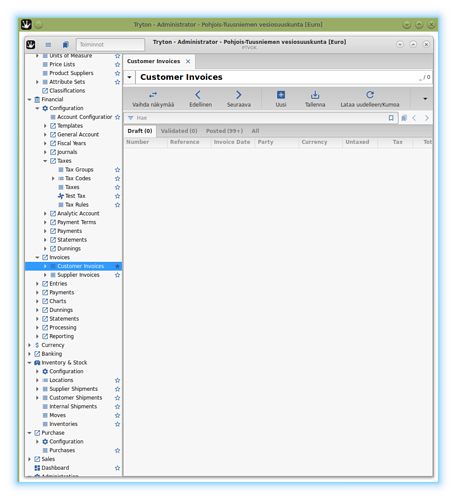Click the Tryton logo in header
This screenshot has height=500, width=456.
[x=31, y=44]
